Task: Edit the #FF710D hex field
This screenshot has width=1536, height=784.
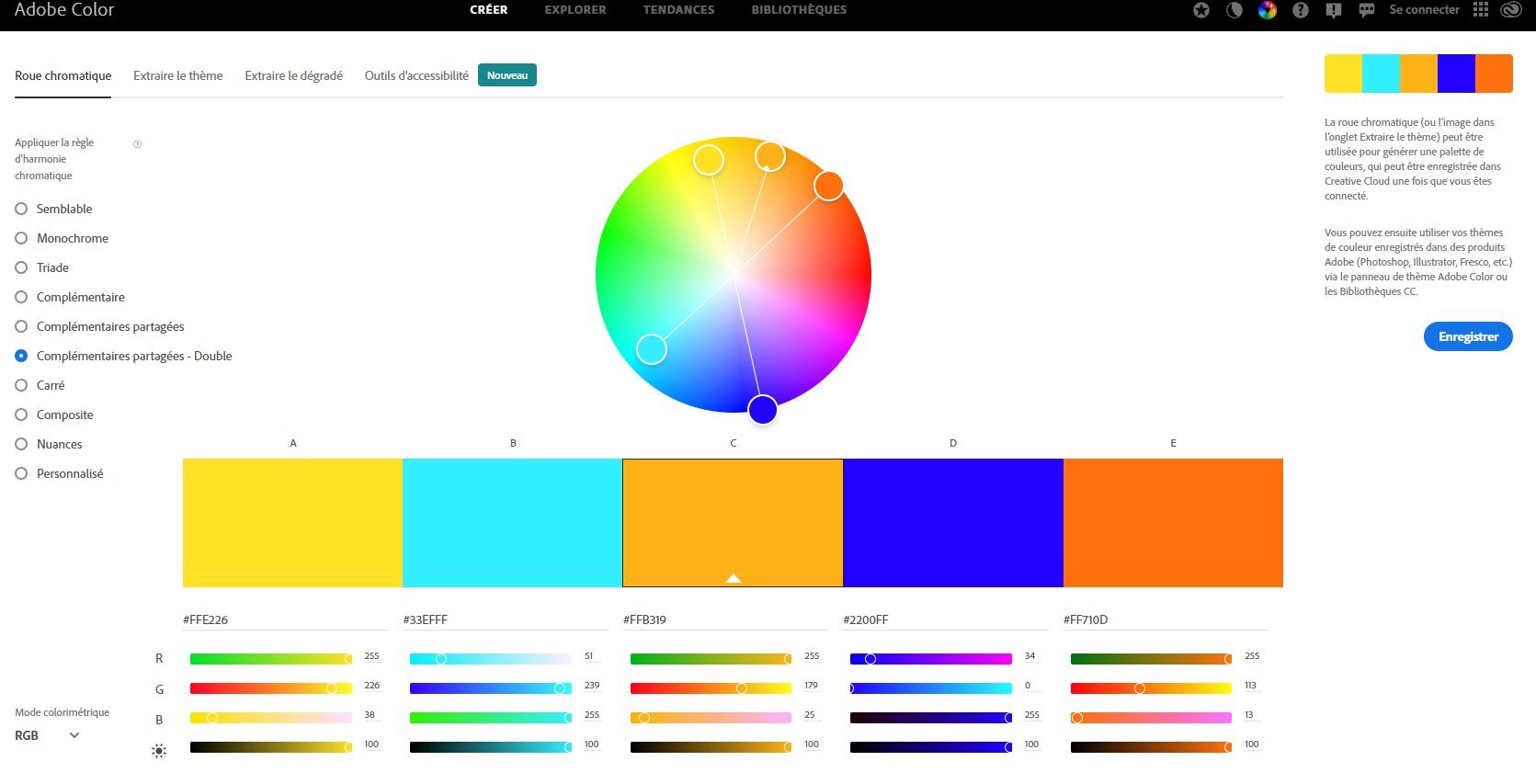Action: (1166, 619)
